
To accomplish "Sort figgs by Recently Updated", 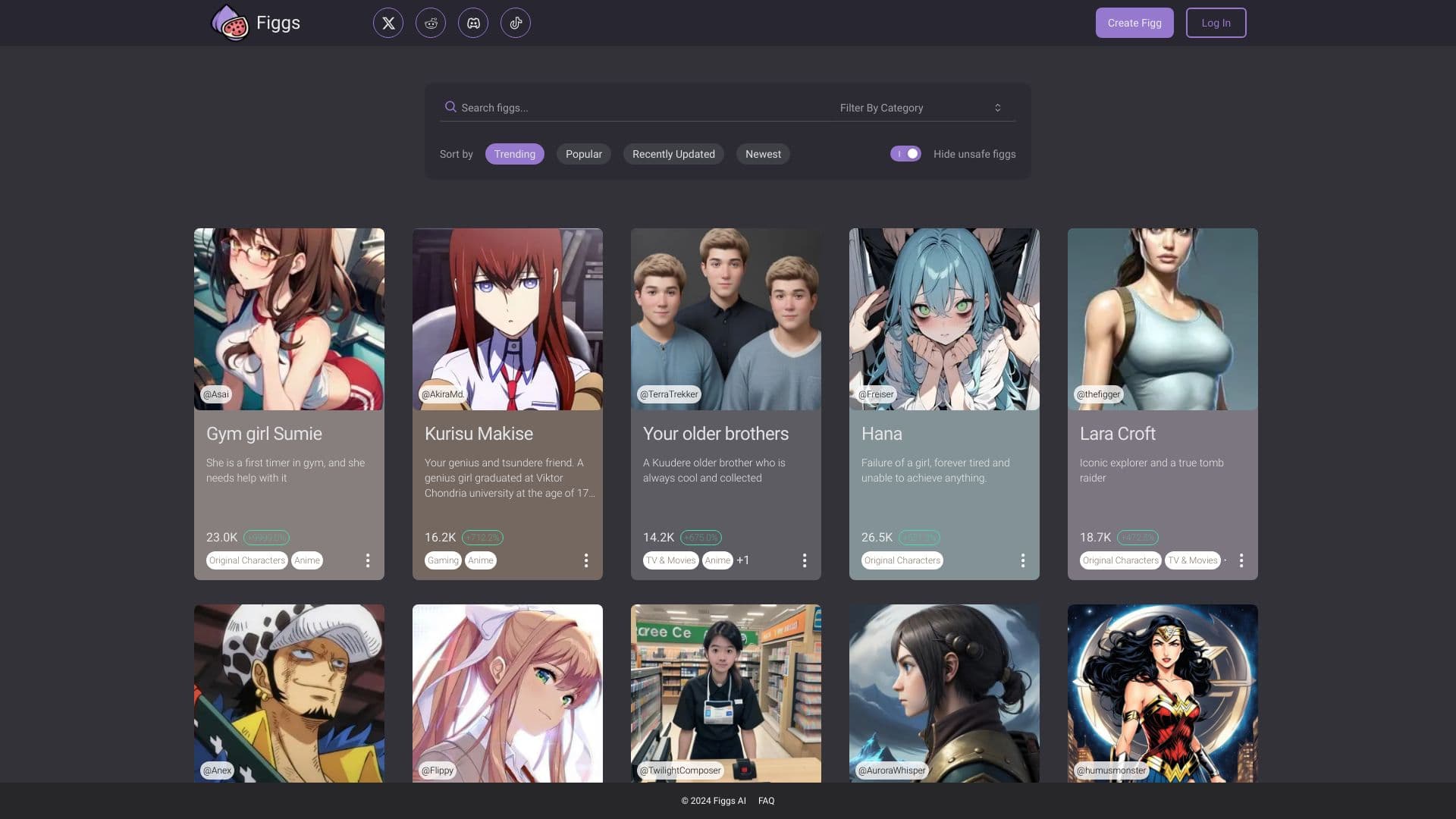I will coord(673,154).
